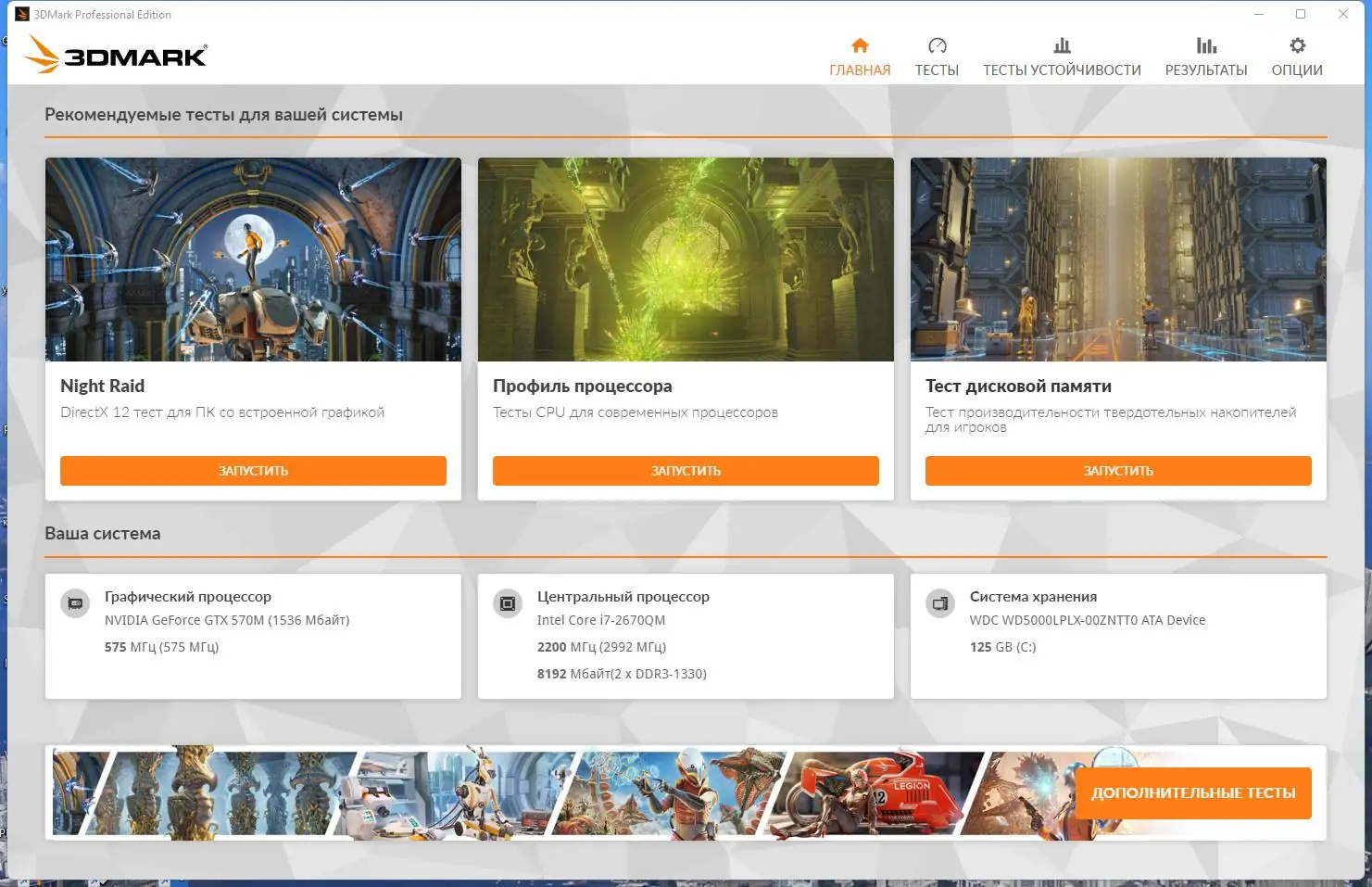Click the CPU chip icon beside Центральный процессор

coord(508,603)
